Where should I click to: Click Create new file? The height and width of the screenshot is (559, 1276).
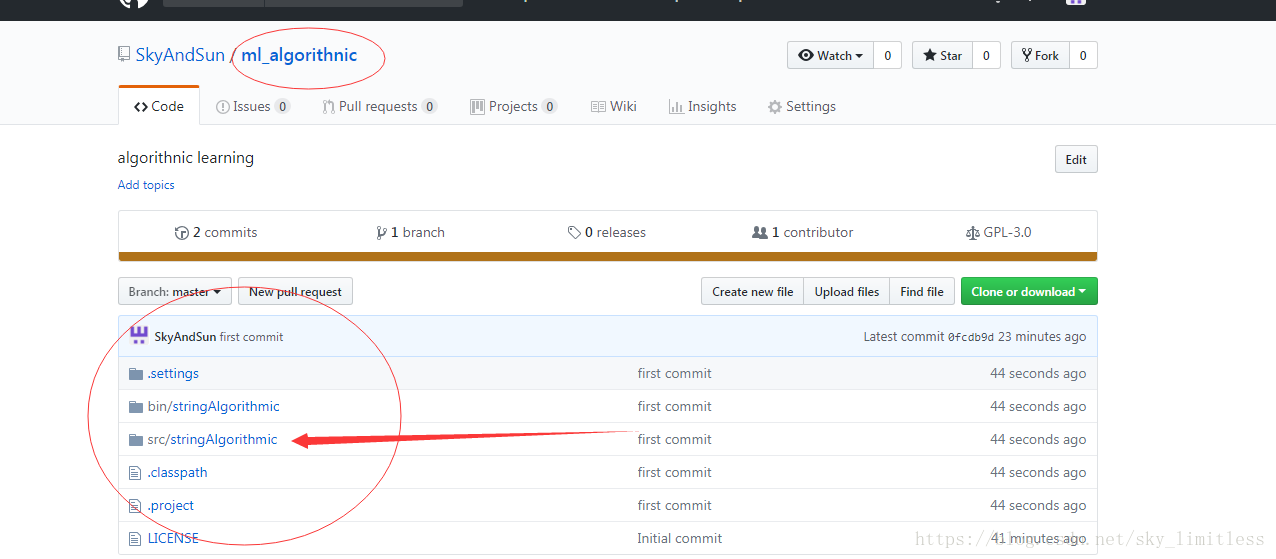[x=752, y=292]
